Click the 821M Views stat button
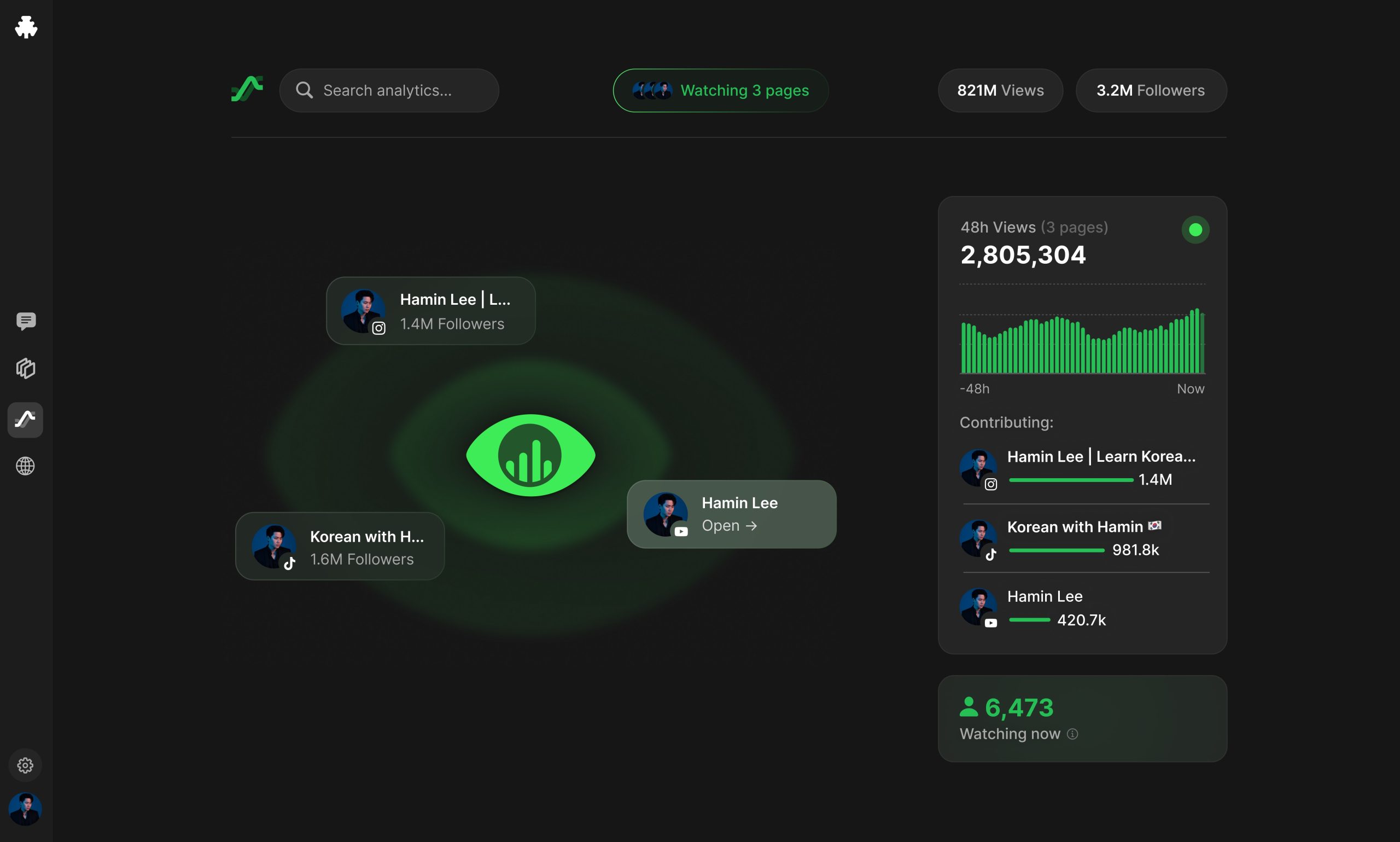The width and height of the screenshot is (1400, 842). coord(1000,90)
